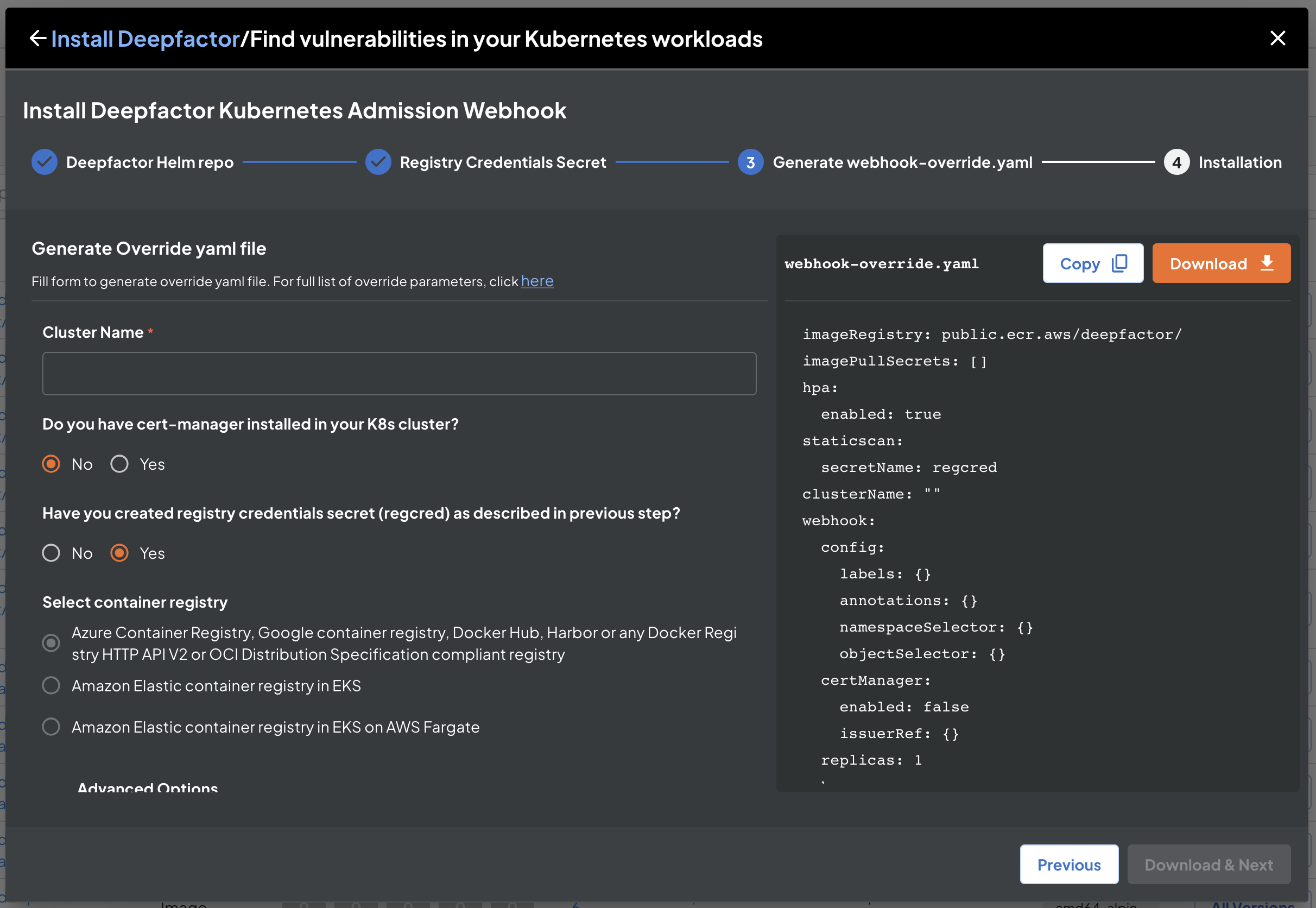Click the webhook-override.yaml filename heading

[x=882, y=263]
